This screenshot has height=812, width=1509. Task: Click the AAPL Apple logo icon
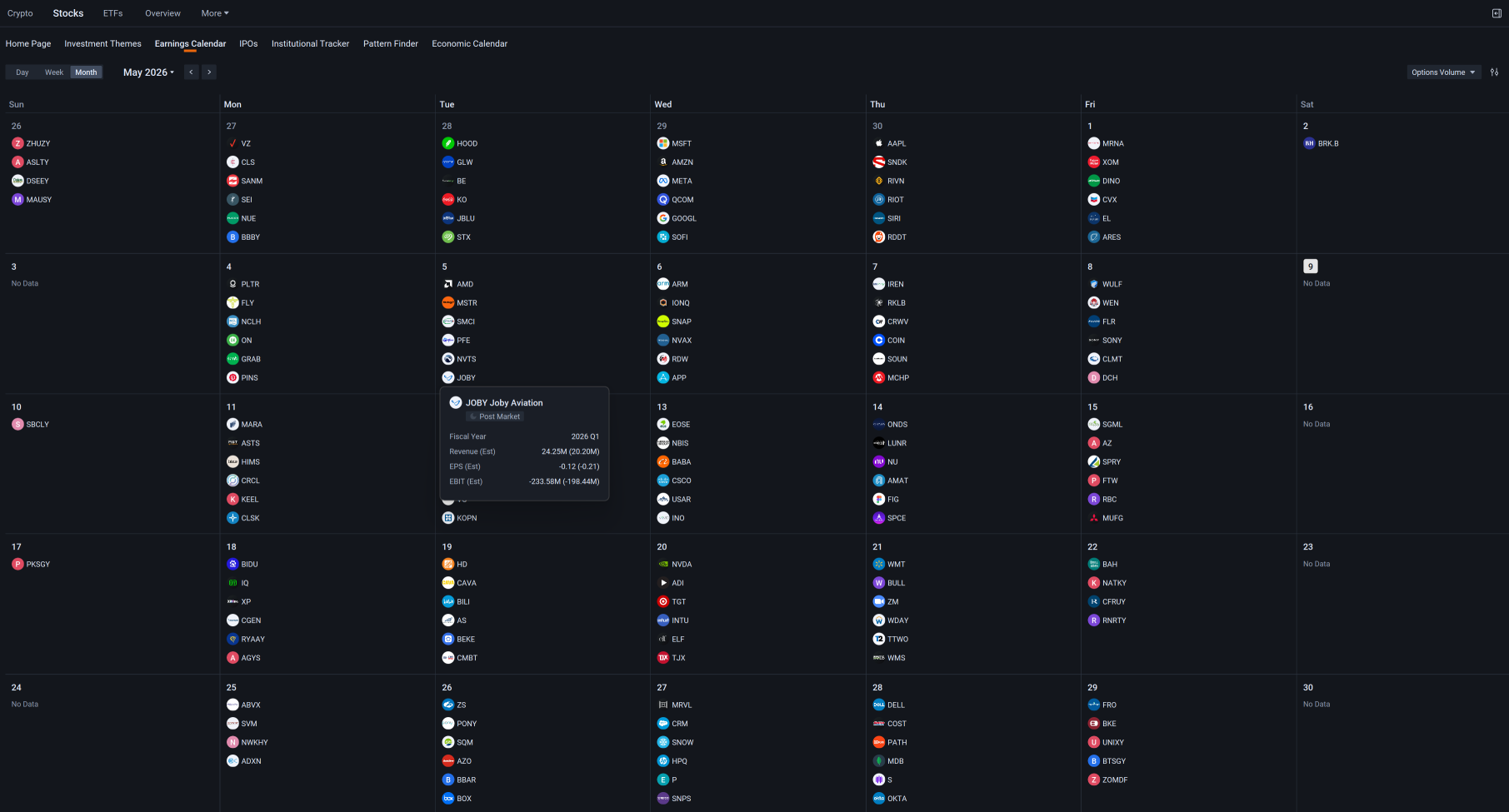(878, 143)
